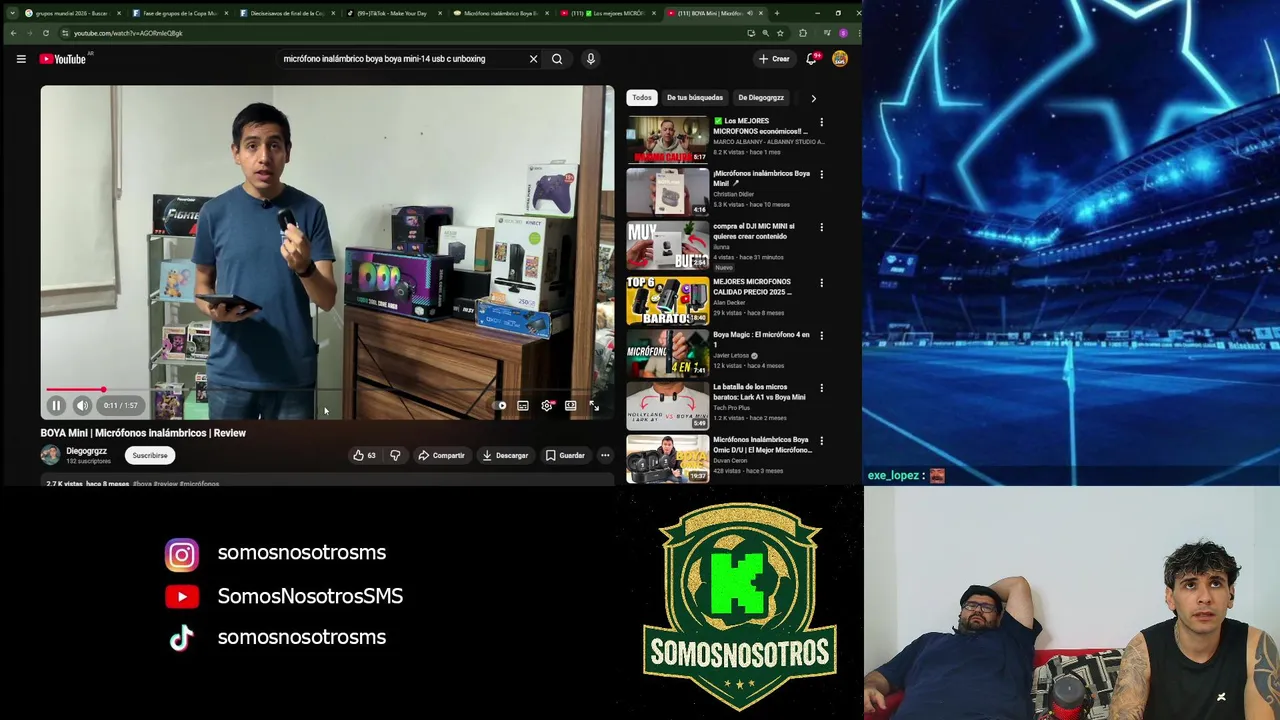Switch to the TikTok Make Your Day tab

pyautogui.click(x=394, y=13)
